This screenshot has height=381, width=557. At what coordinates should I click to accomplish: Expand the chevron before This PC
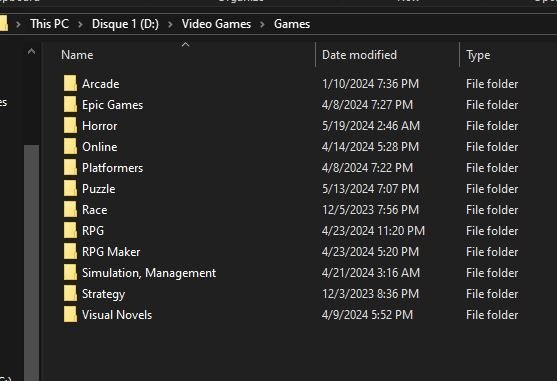[x=18, y=24]
